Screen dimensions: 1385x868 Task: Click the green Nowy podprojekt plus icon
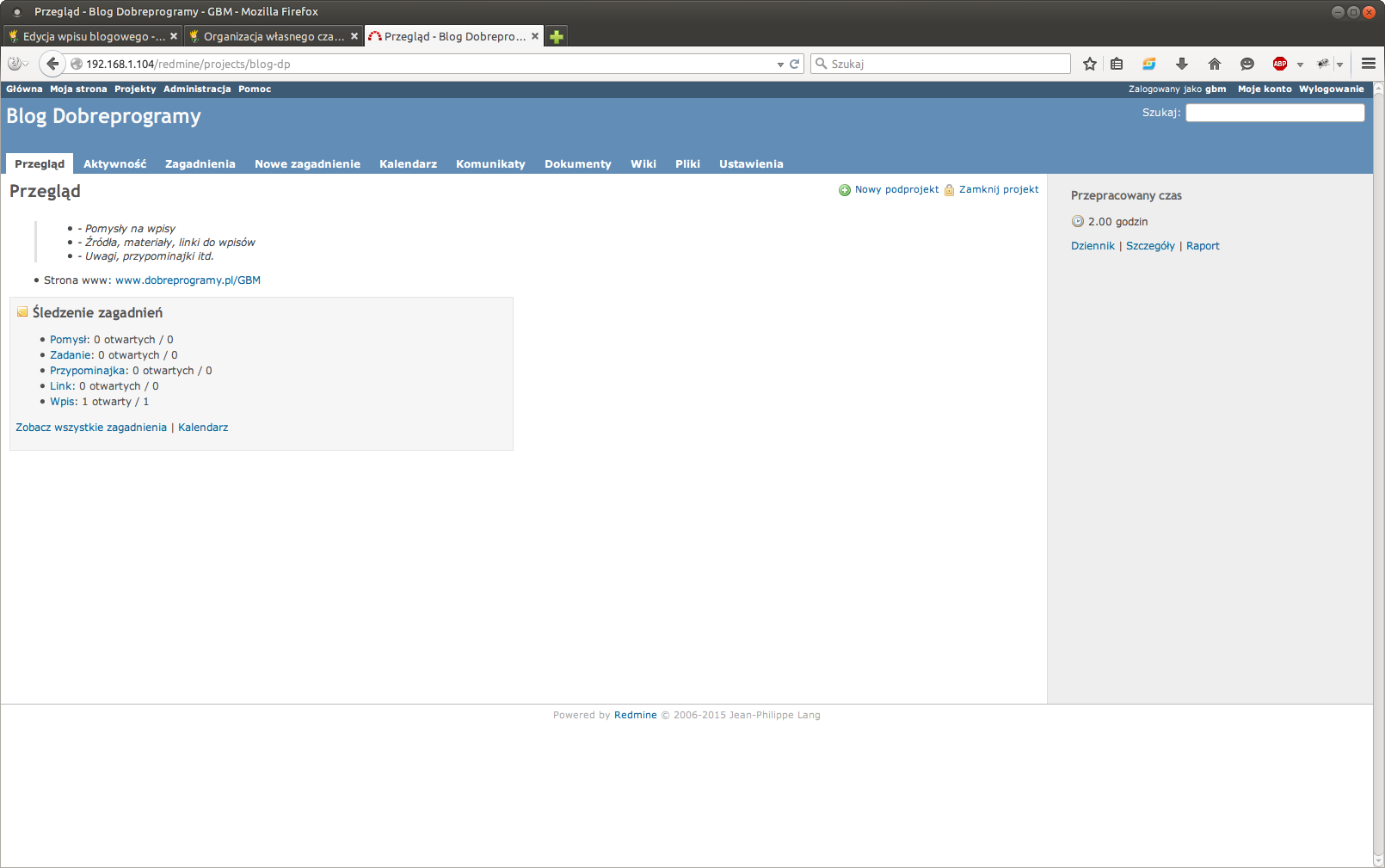[x=845, y=190]
